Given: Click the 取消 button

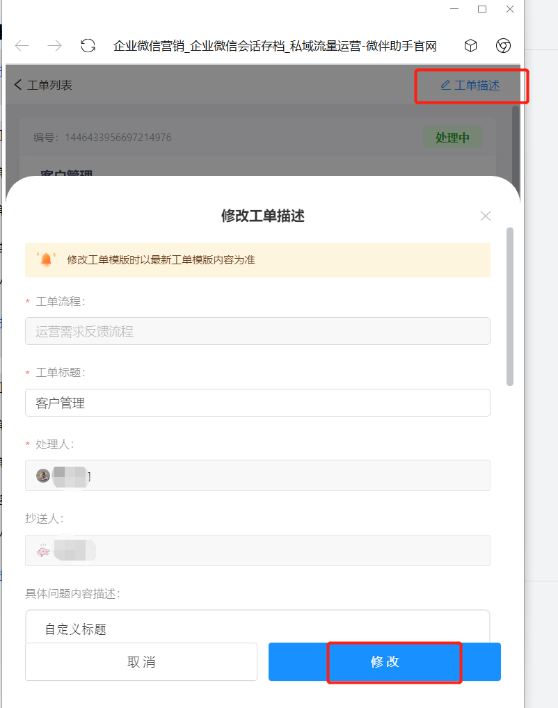Looking at the screenshot, I should tap(141, 662).
